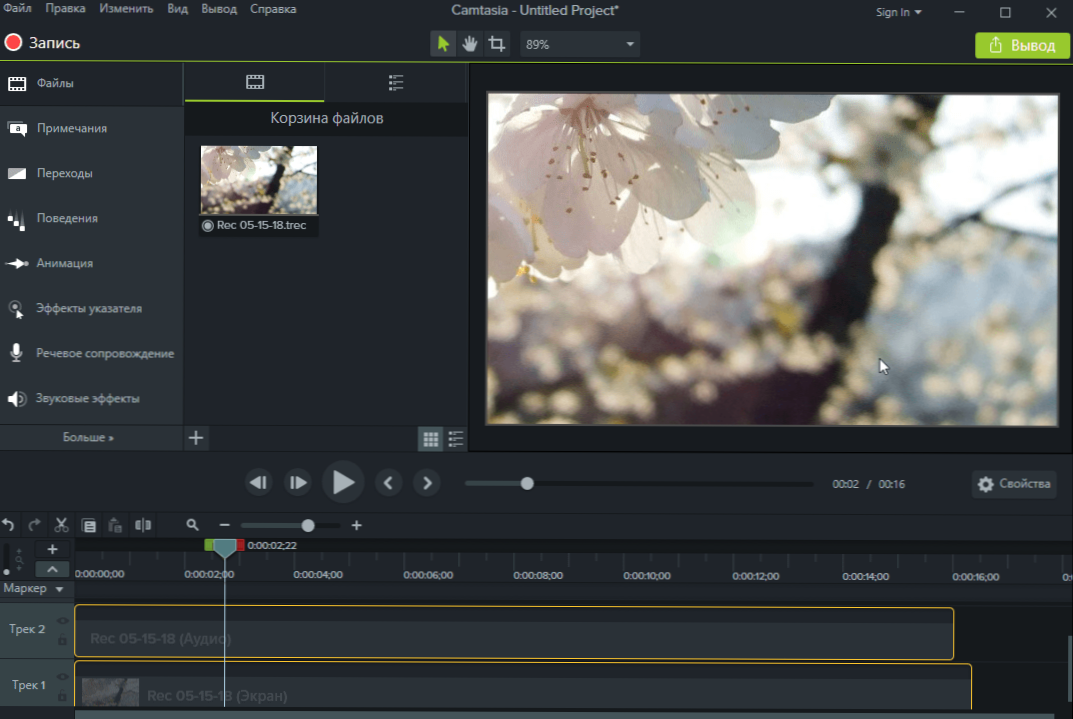Click the scissors cut icon
The image size is (1073, 719).
pyautogui.click(x=61, y=525)
